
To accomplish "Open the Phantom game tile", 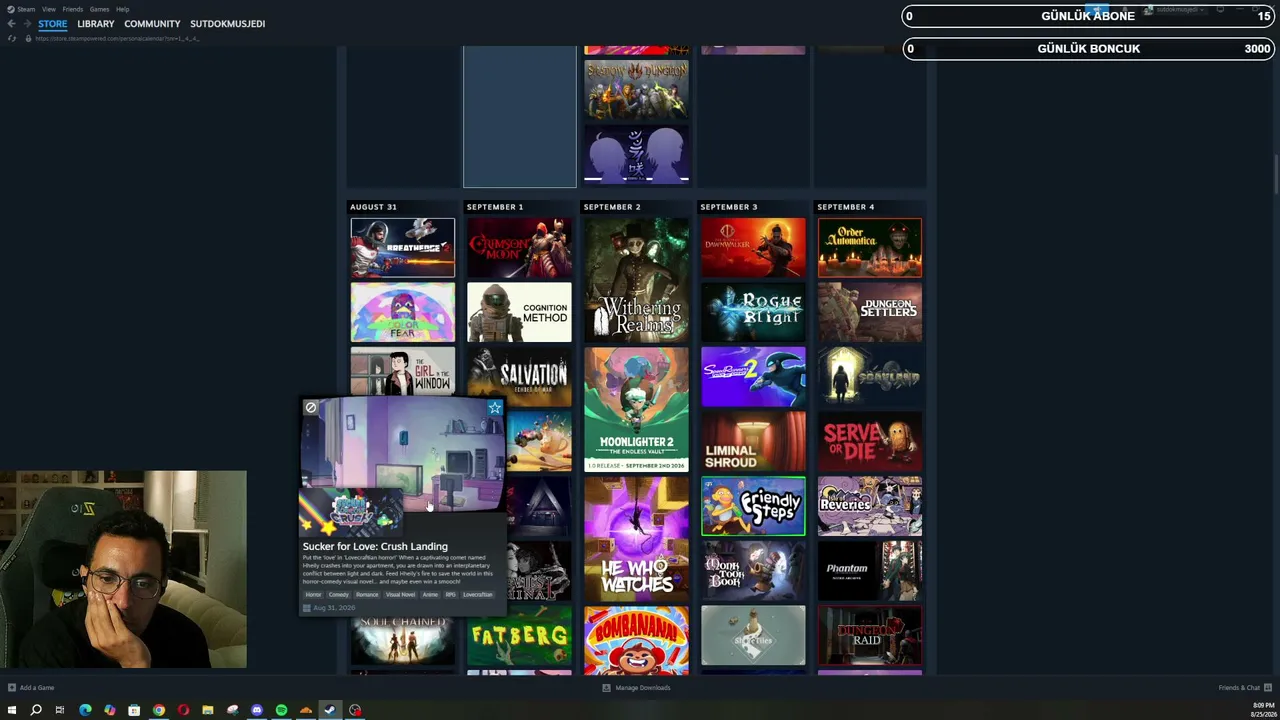I will (x=870, y=570).
